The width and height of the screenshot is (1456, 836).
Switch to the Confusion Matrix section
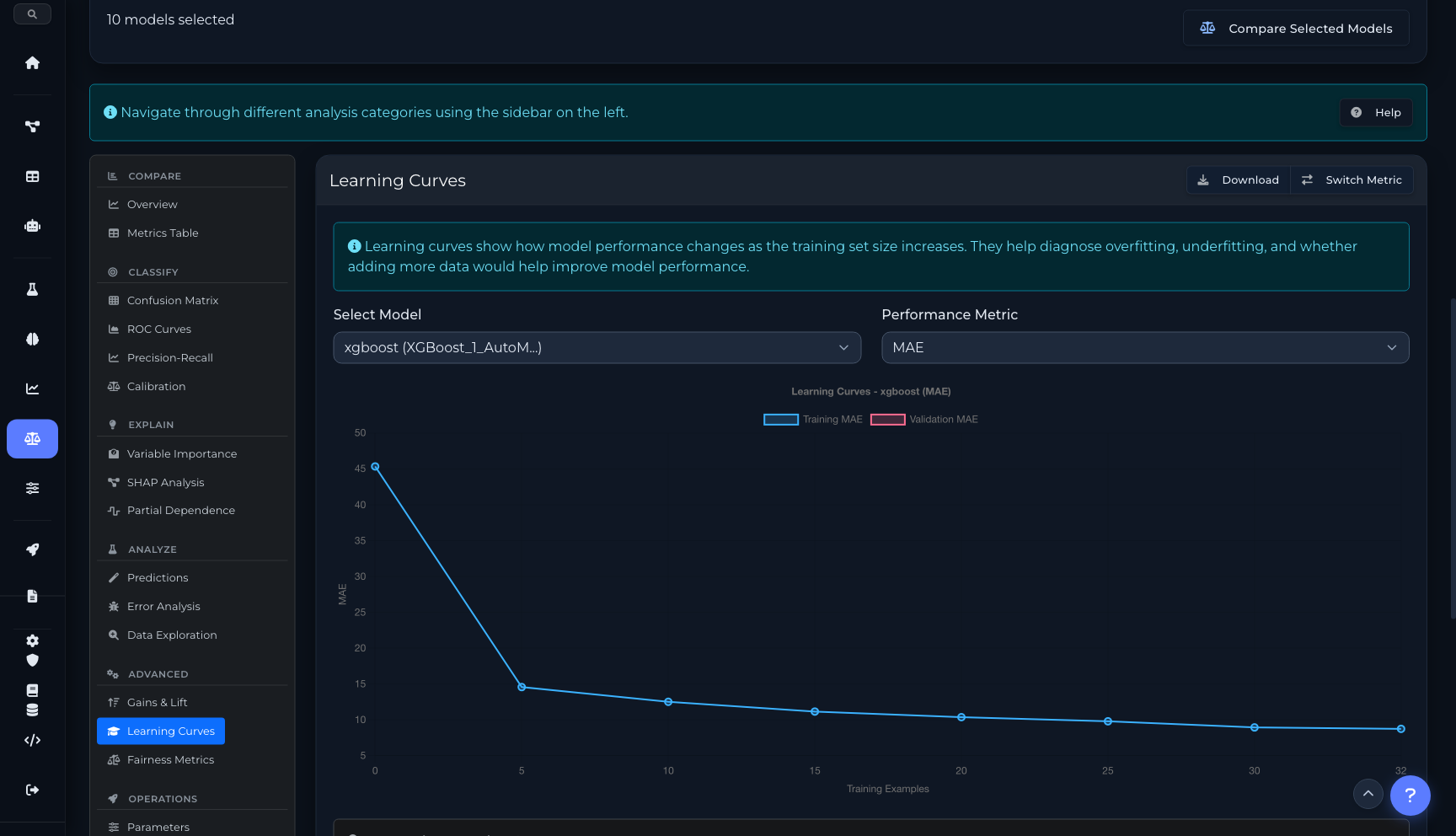[x=172, y=300]
